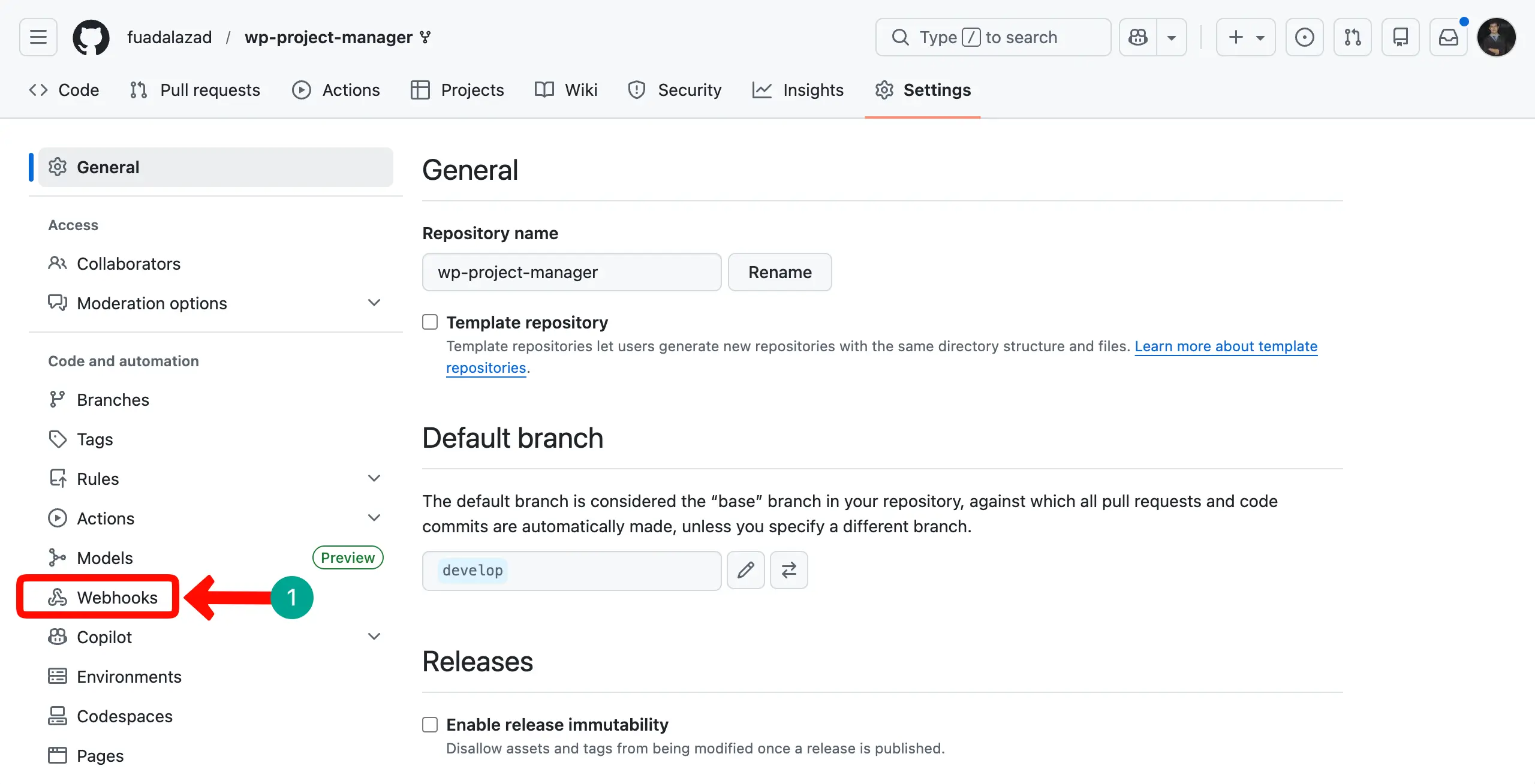This screenshot has height=784, width=1535.
Task: Open the issues icon in the header
Action: tap(1304, 37)
